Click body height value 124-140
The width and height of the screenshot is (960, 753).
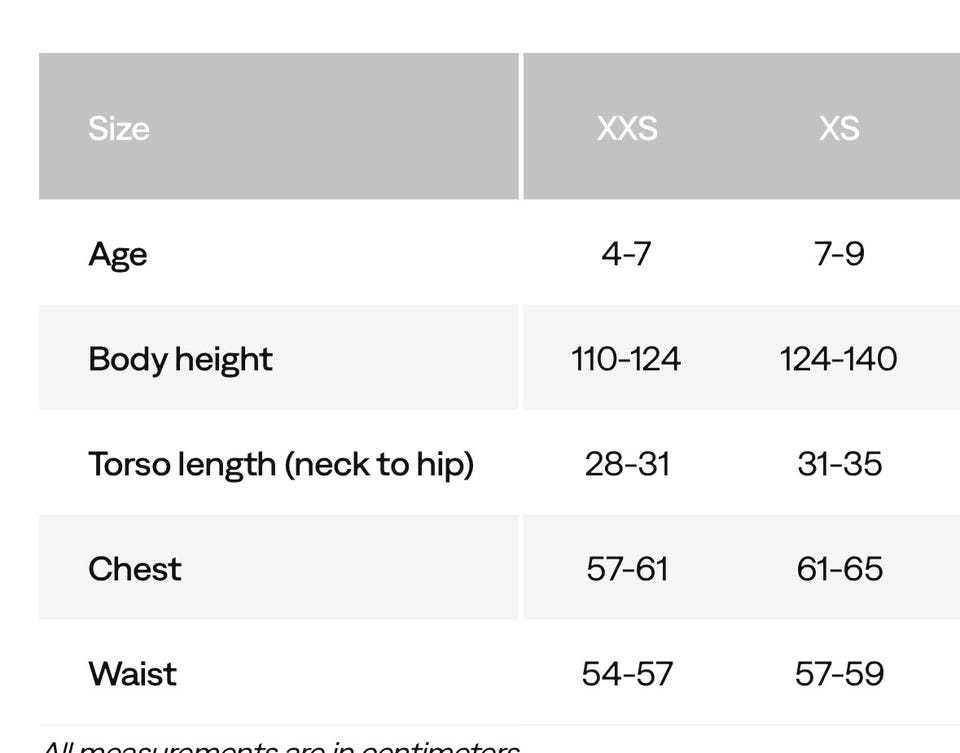click(x=838, y=359)
